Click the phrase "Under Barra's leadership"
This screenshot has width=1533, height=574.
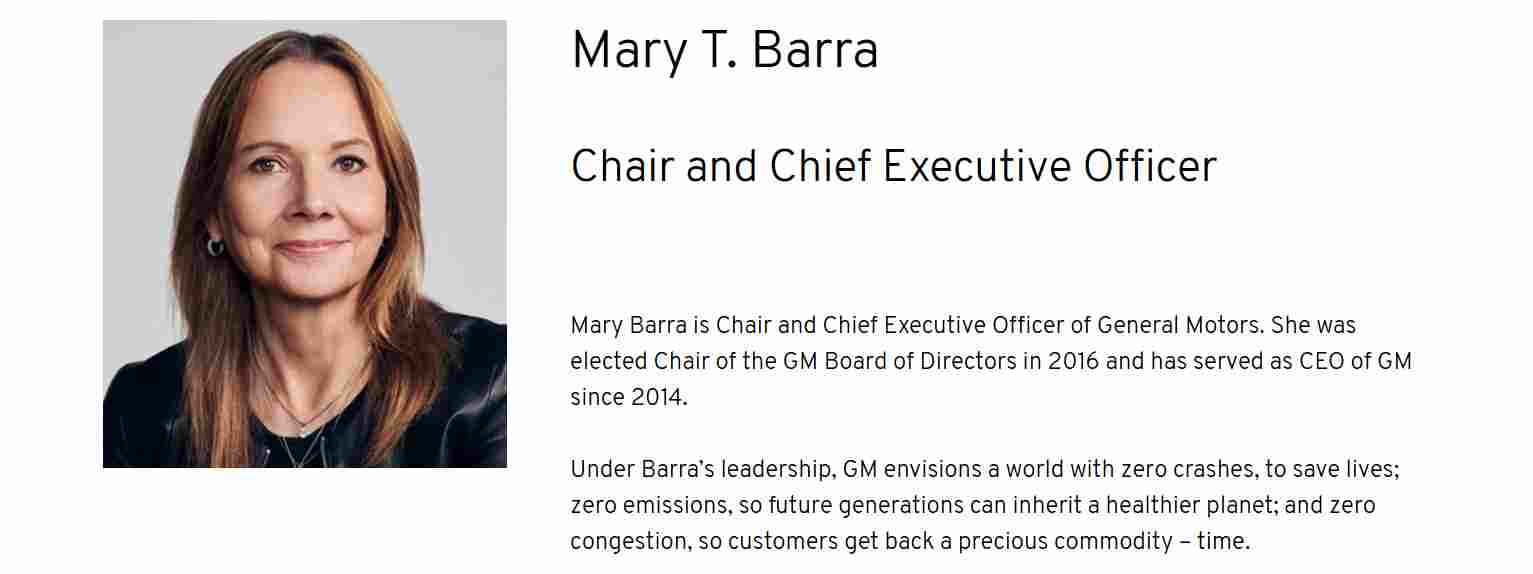(700, 469)
